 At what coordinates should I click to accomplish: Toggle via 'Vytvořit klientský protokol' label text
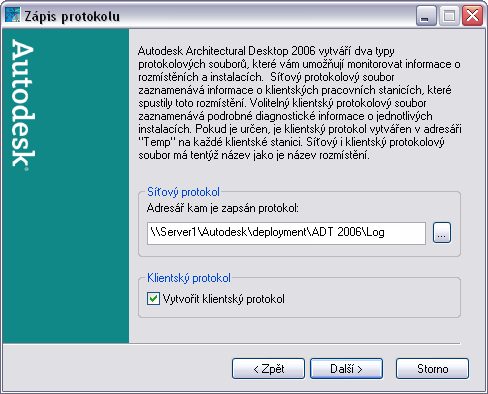click(224, 299)
